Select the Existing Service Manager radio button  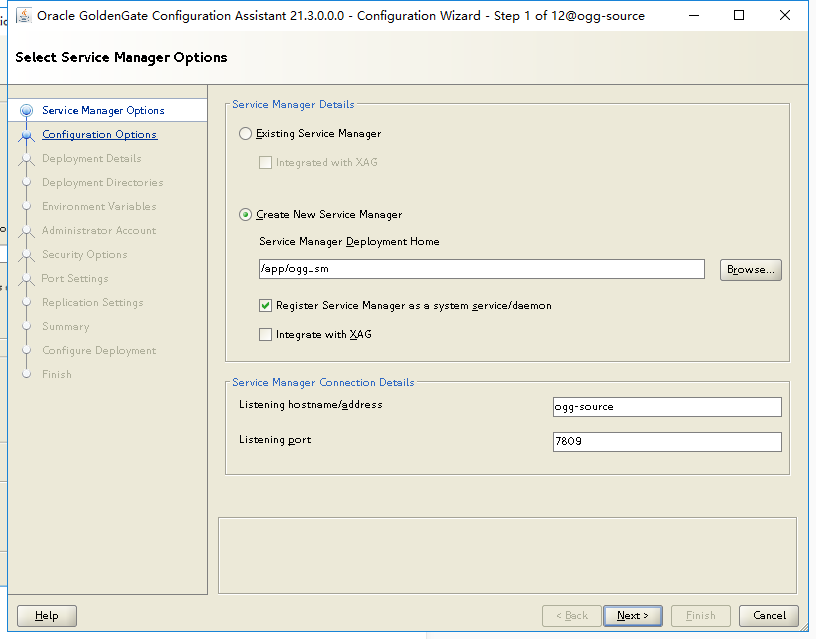[x=245, y=134]
